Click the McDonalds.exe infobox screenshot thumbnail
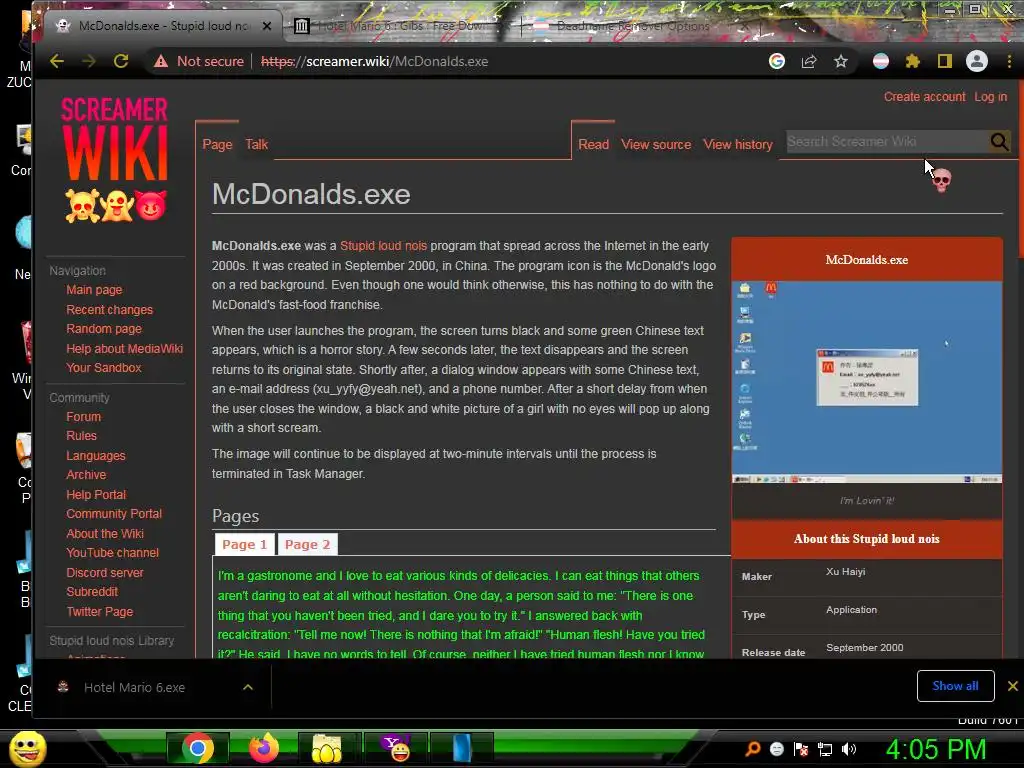This screenshot has height=768, width=1024. coord(867,382)
